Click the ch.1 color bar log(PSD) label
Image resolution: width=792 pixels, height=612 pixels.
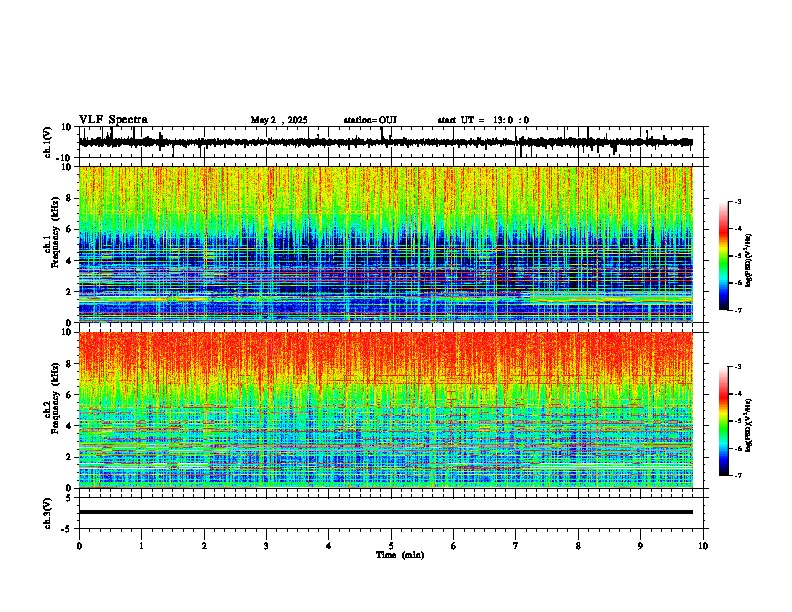coord(749,261)
